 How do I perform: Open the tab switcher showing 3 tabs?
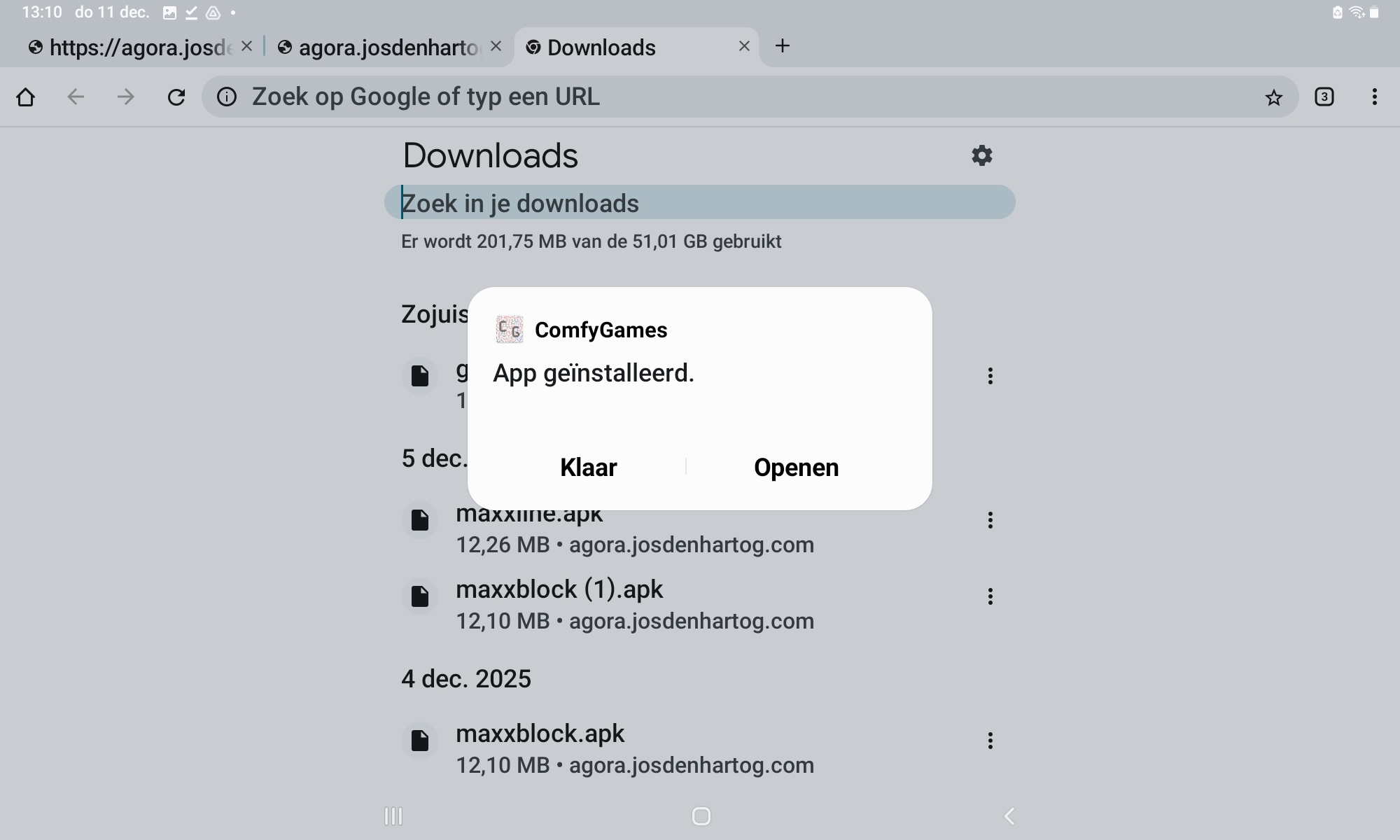(x=1324, y=97)
